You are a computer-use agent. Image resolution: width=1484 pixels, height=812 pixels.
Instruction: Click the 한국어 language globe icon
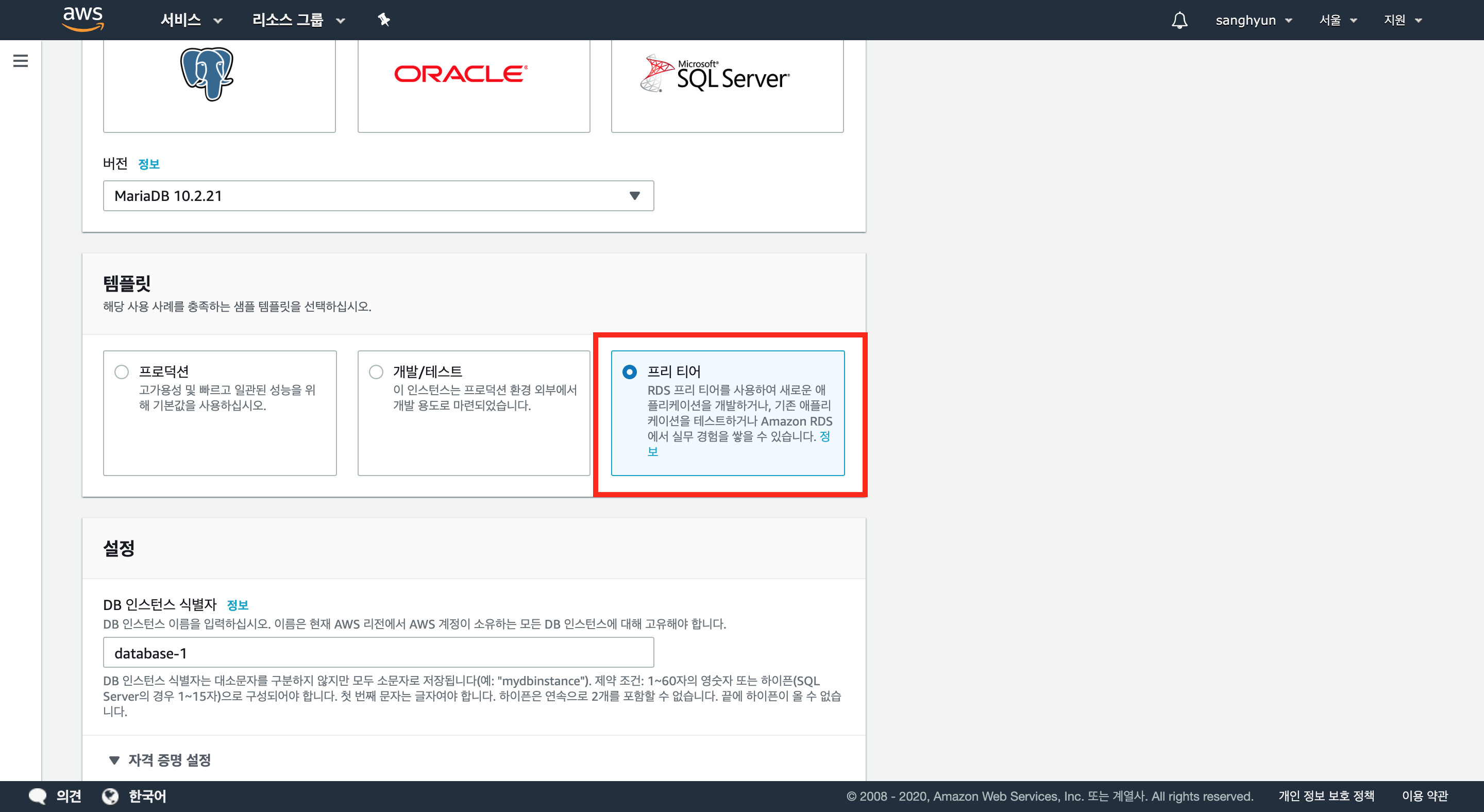[x=110, y=796]
